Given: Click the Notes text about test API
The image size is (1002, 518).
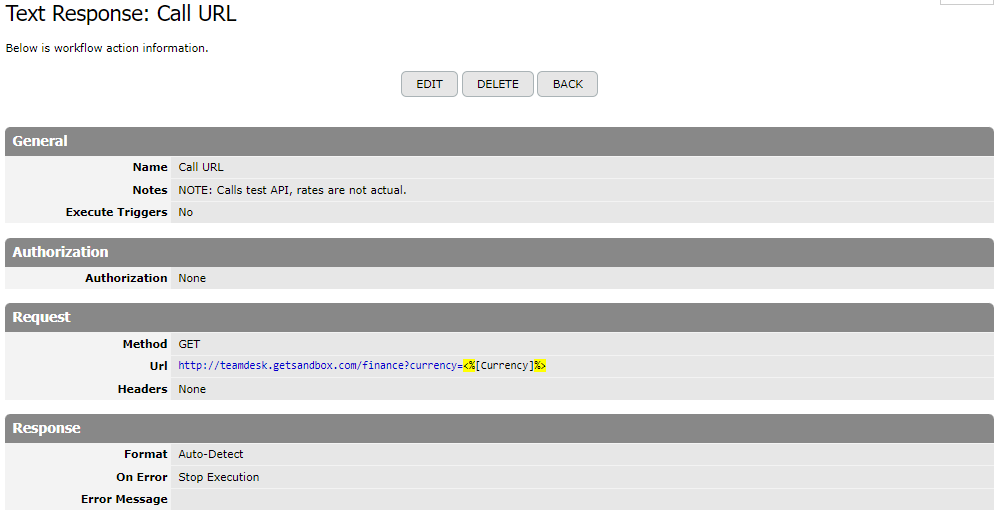Looking at the screenshot, I should 292,190.
